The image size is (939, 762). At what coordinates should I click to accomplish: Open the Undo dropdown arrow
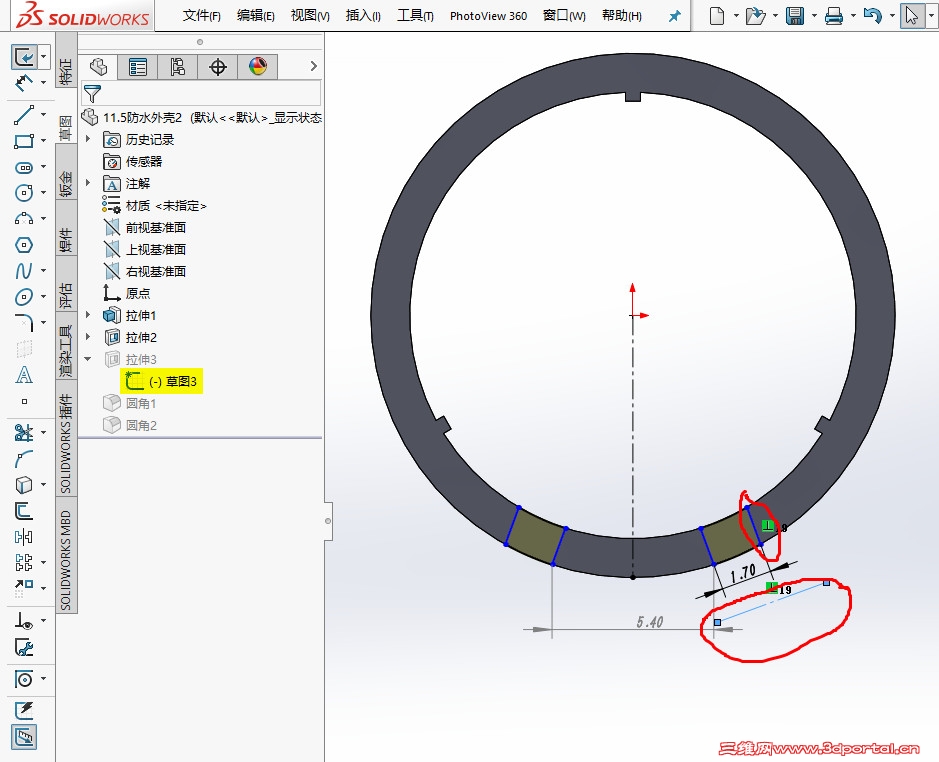892,16
